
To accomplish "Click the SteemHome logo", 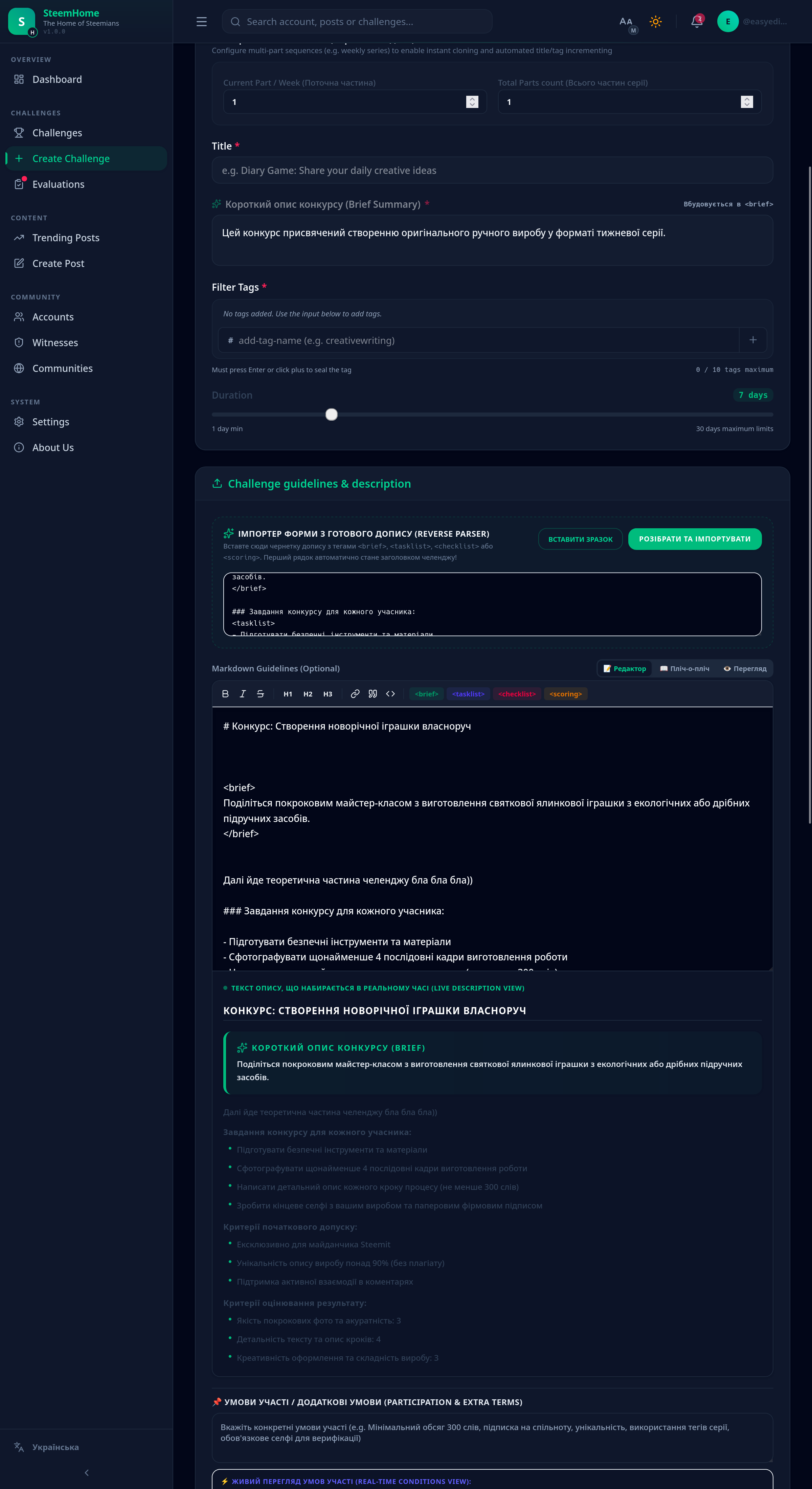I will click(x=21, y=21).
